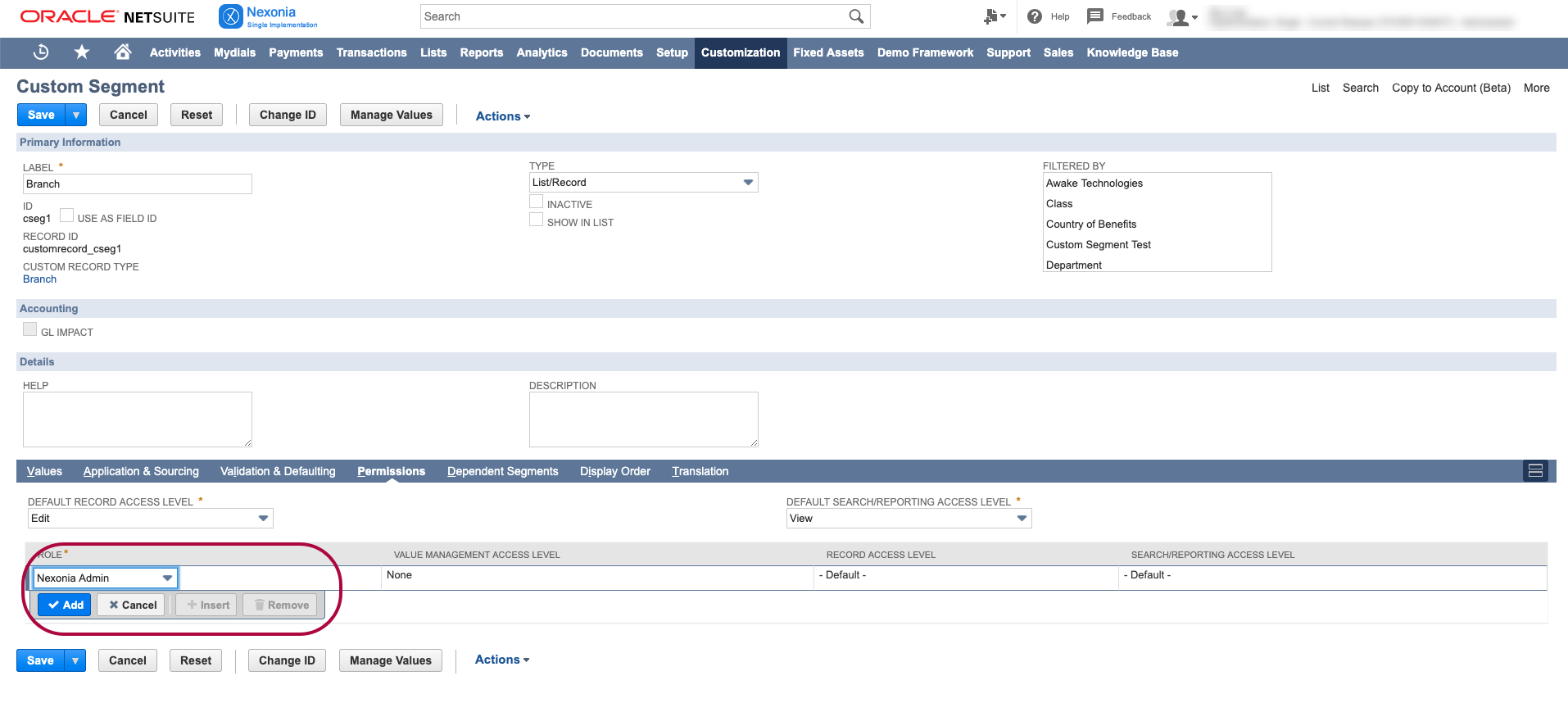Open the Customization menu

741,52
